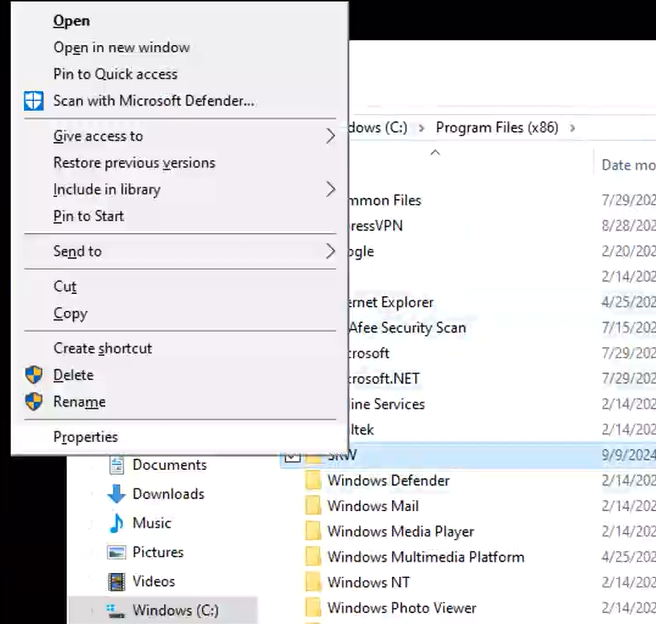This screenshot has height=624, width=656.
Task: Select the ExpressVPN folder
Action: click(376, 226)
